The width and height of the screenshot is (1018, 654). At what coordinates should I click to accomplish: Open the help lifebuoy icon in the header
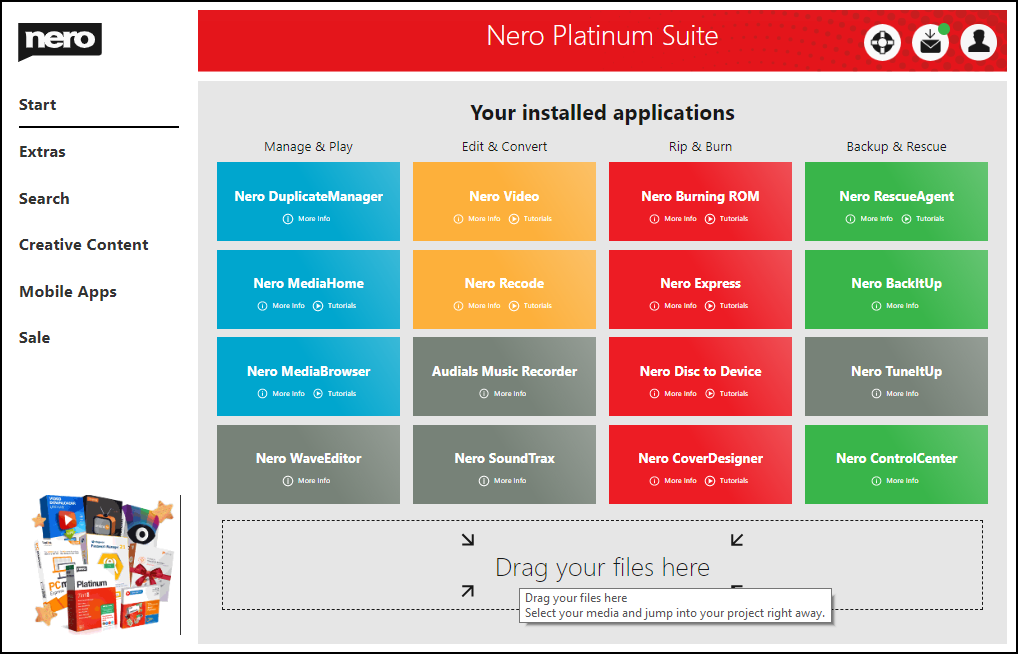click(882, 42)
